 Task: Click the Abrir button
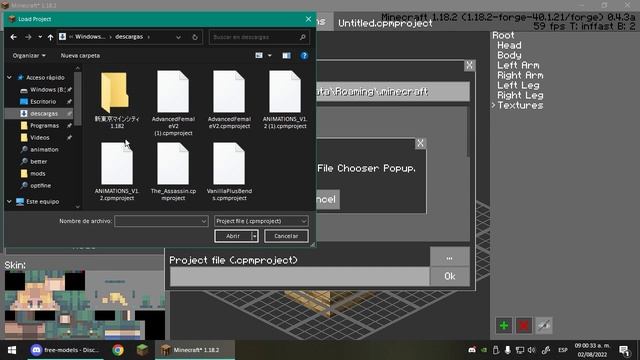click(x=233, y=236)
